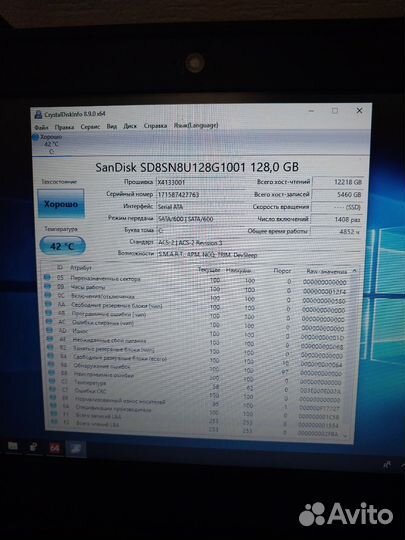
Task: Select the C: disk tab showing Хорошо 42 °C
Action: coord(51,144)
